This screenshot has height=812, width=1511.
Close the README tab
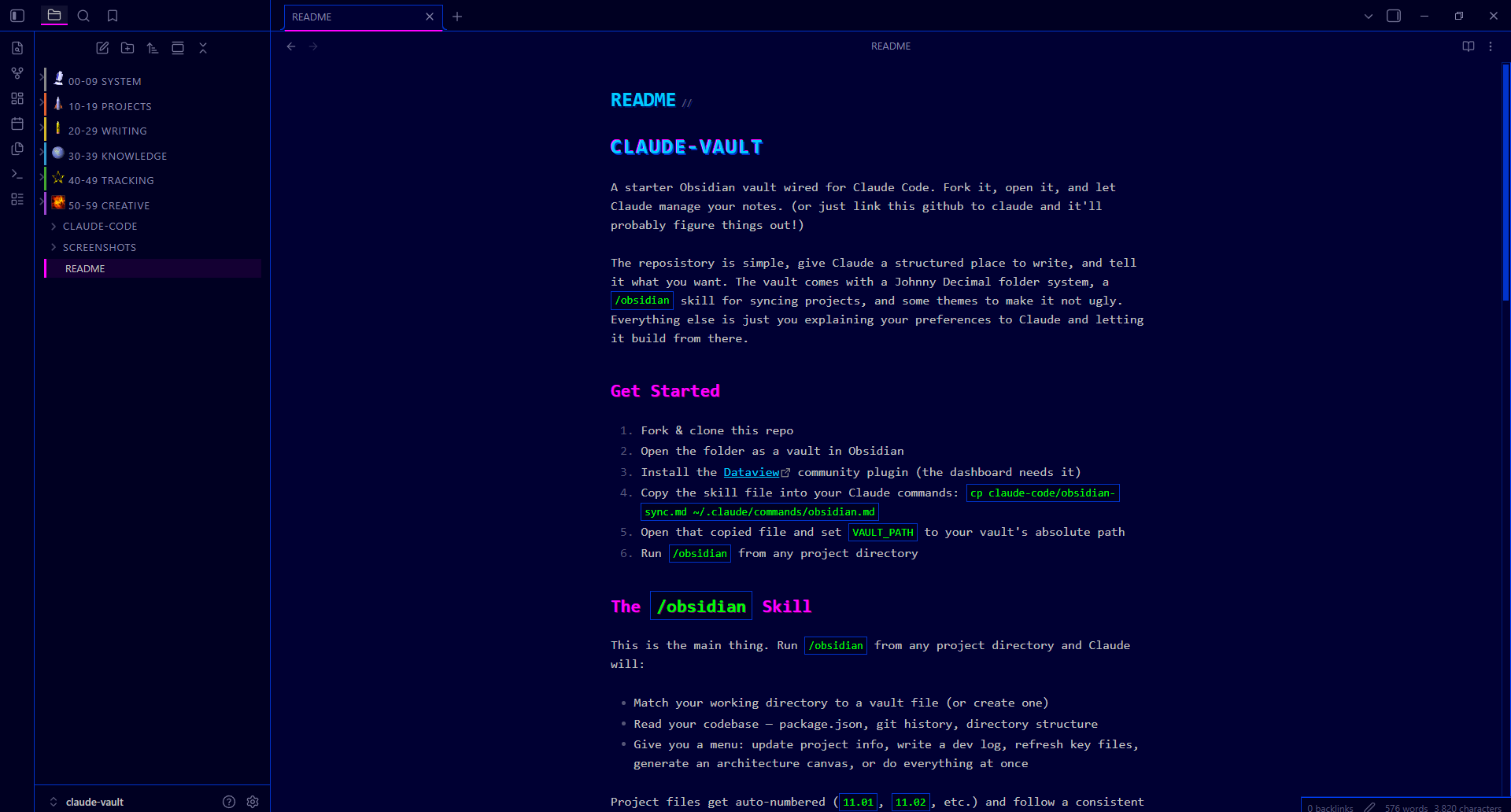tap(430, 17)
